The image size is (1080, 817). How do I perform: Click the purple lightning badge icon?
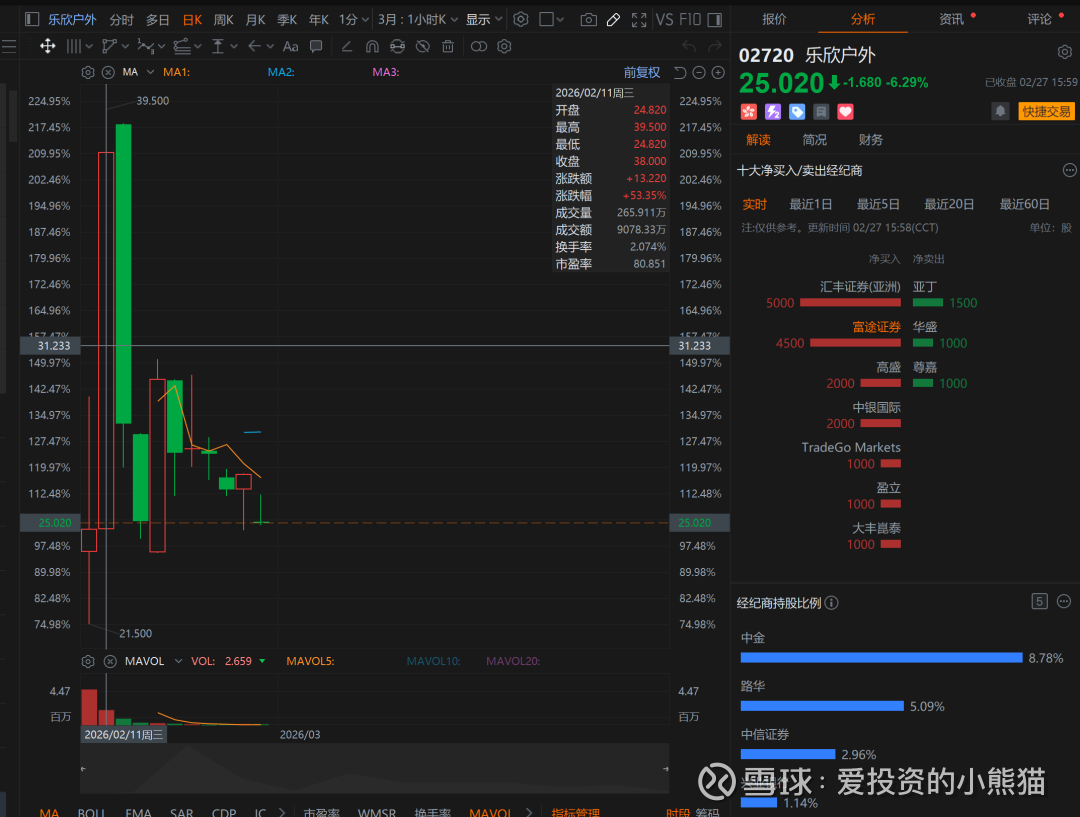773,112
